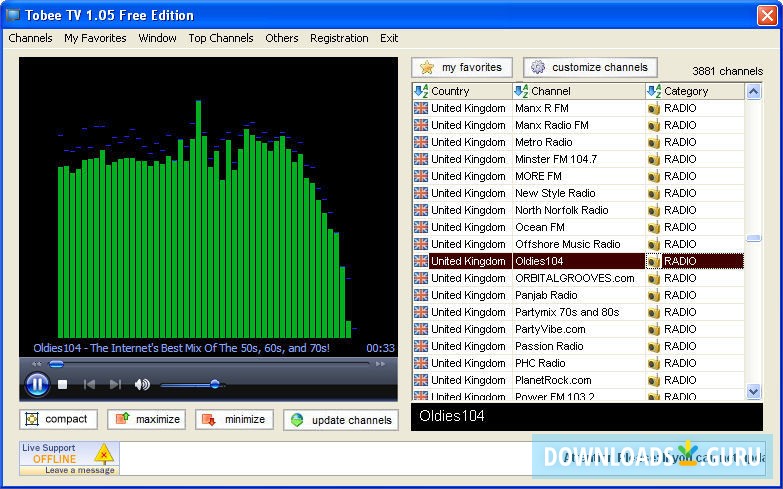Sort list by Country column header
Screen dimensions: 783x489
pos(462,91)
